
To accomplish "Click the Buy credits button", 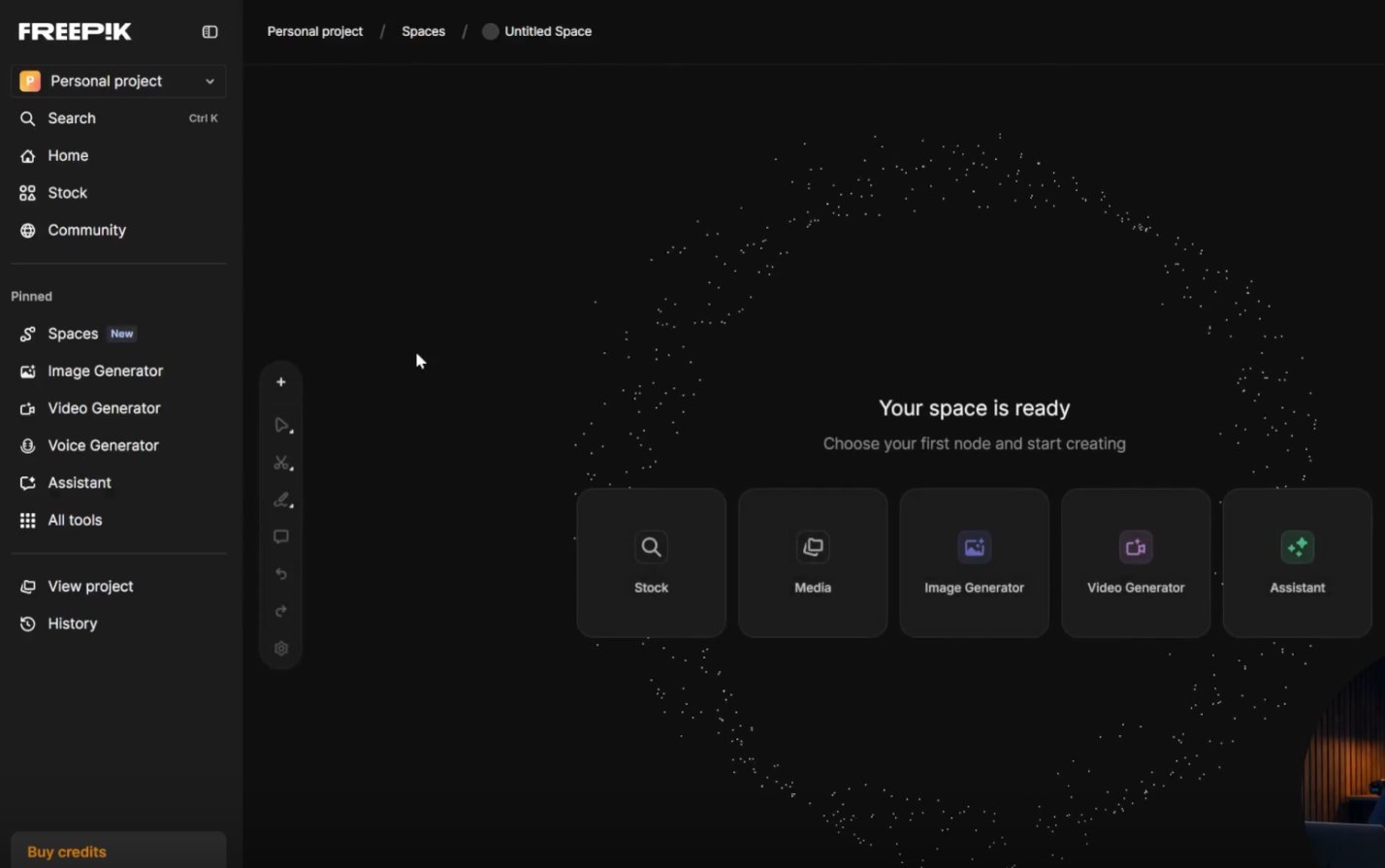I will point(67,852).
